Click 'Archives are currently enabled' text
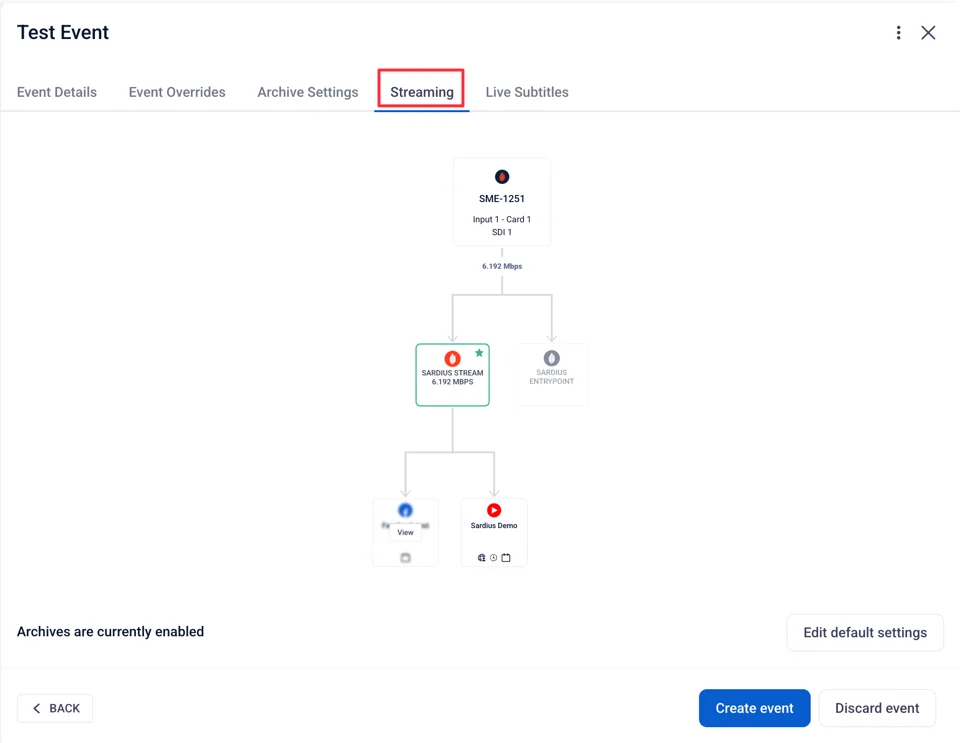The image size is (960, 743). point(110,632)
